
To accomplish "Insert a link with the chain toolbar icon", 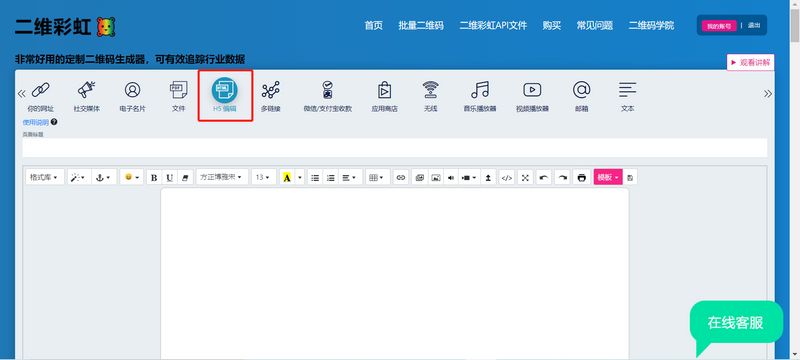I will pos(401,177).
